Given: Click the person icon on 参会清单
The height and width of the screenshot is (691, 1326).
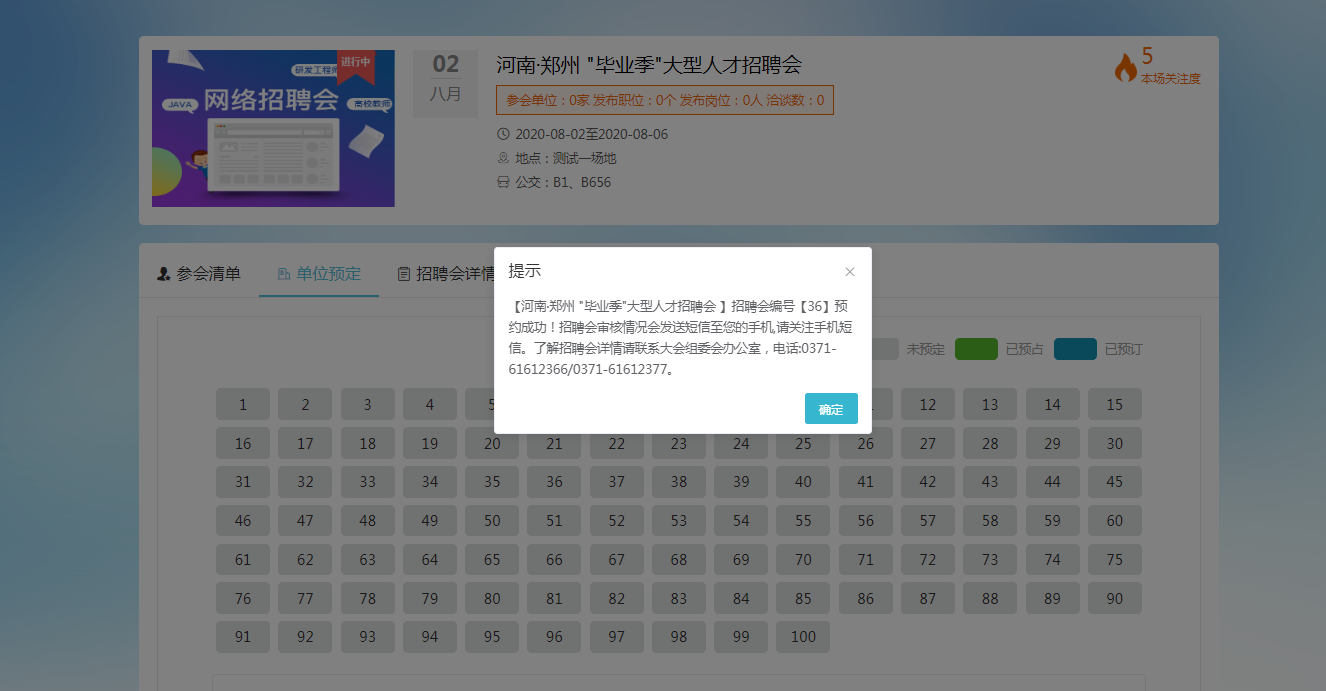Looking at the screenshot, I should pos(164,274).
